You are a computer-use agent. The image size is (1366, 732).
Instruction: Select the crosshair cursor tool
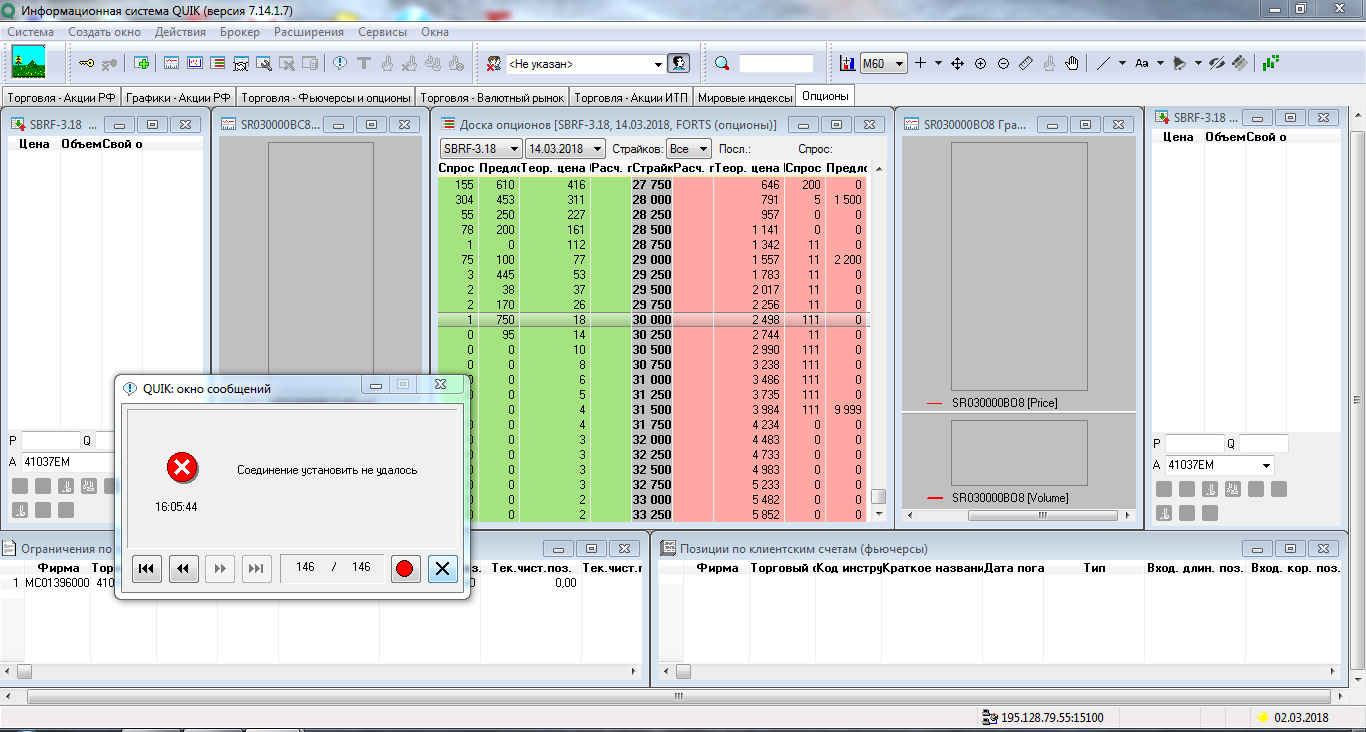click(x=921, y=63)
